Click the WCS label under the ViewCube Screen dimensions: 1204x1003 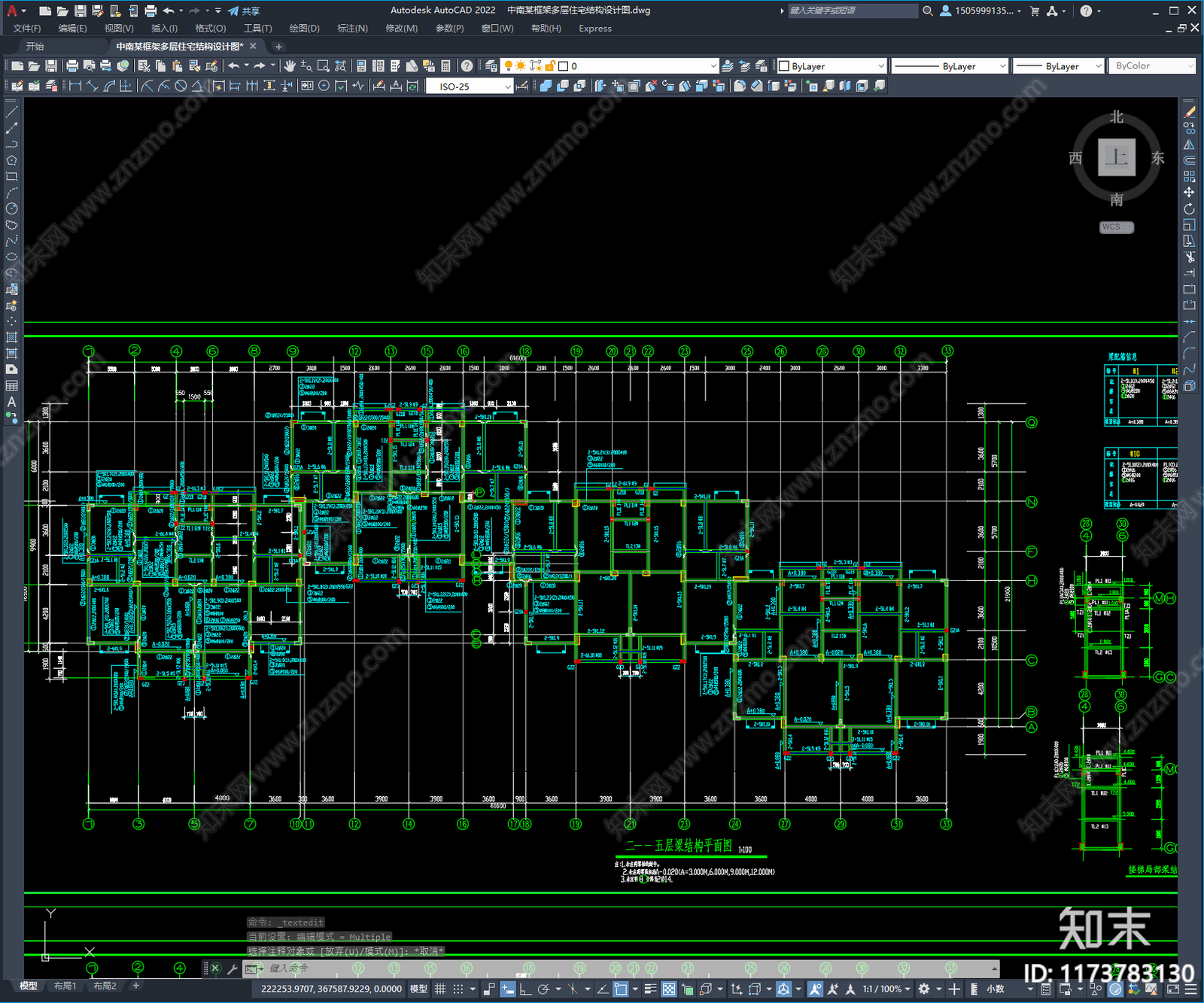click(x=1116, y=227)
